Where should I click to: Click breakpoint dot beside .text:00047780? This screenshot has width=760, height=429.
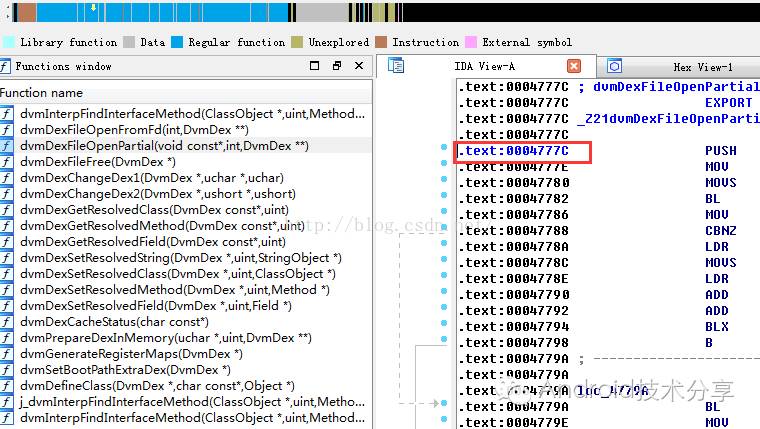pos(444,179)
